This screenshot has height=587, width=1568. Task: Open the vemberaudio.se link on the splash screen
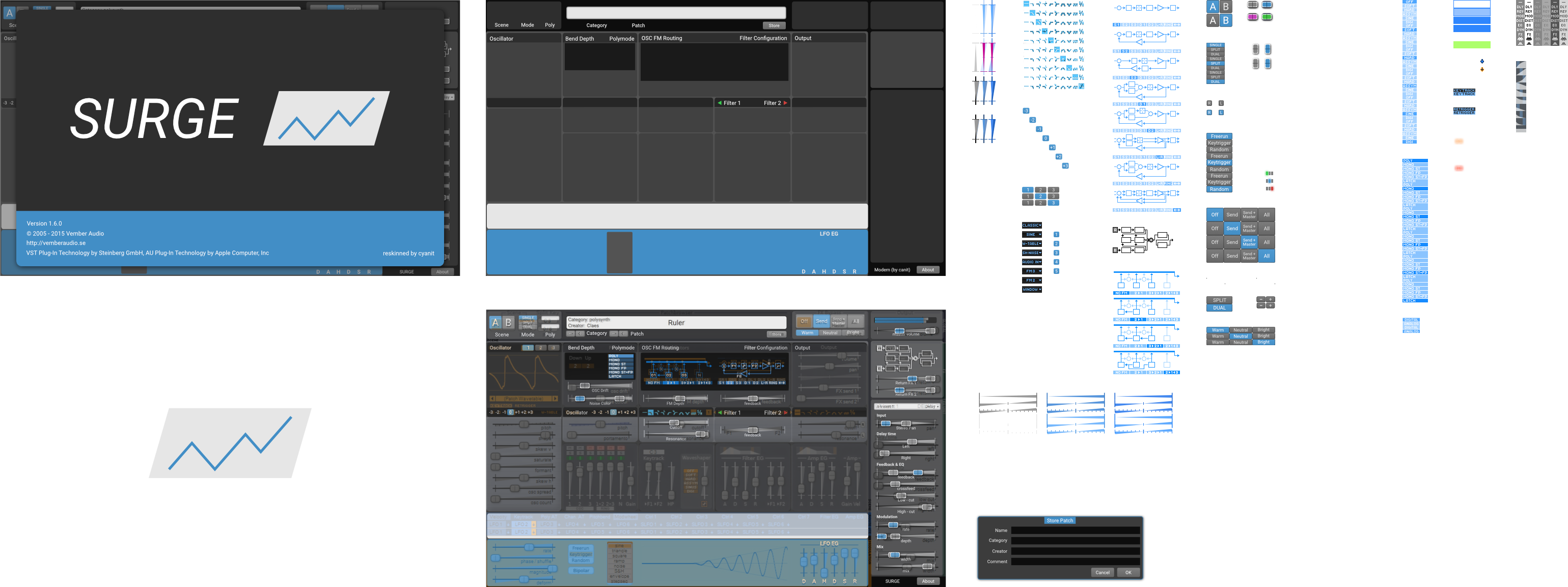56,243
